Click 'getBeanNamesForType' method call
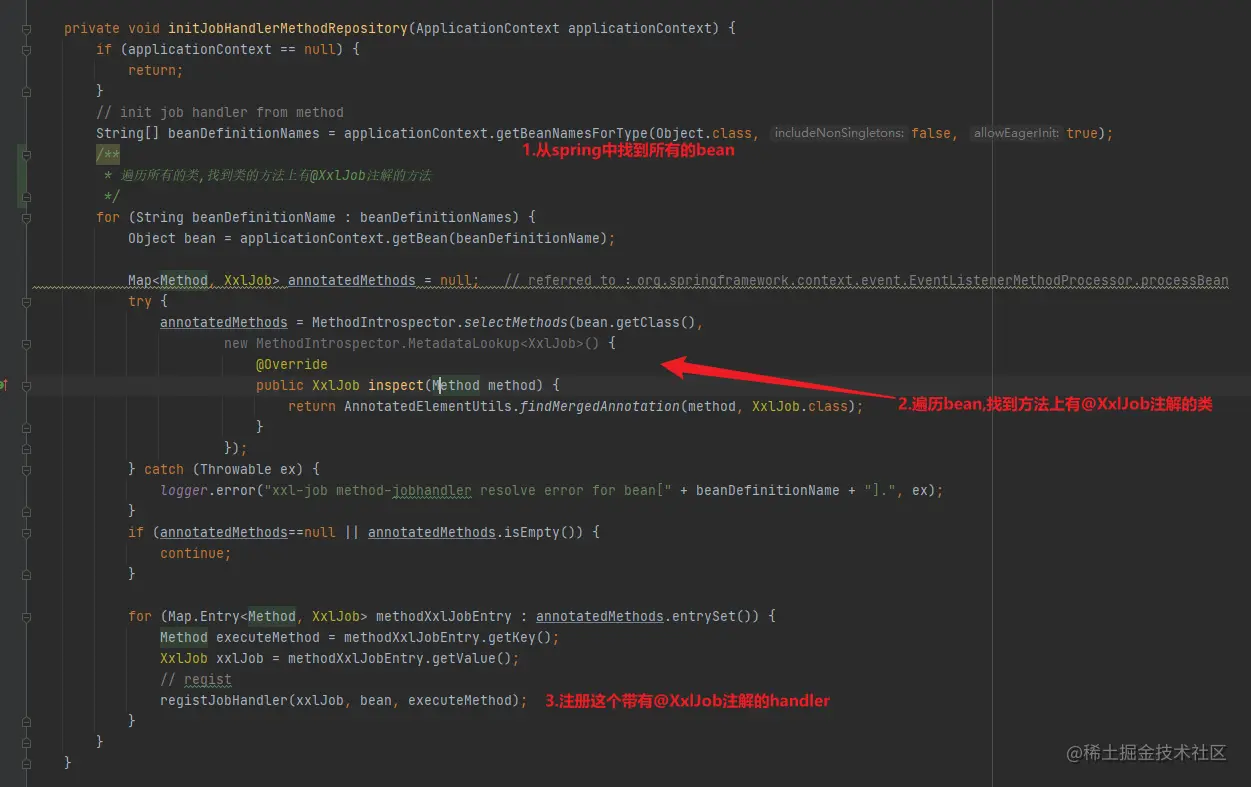The height and width of the screenshot is (787, 1251). [572, 133]
